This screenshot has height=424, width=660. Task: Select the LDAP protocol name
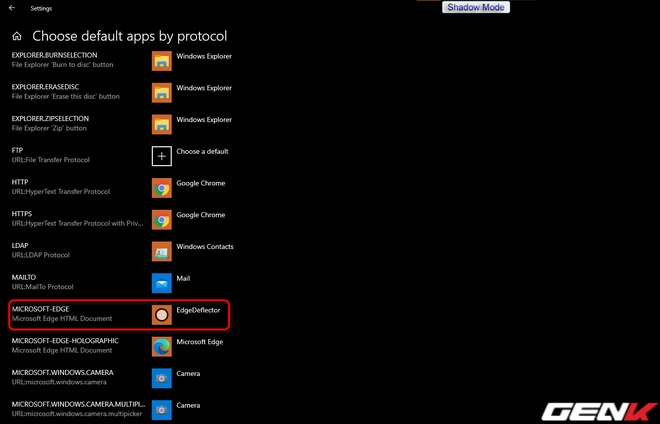tap(20, 245)
